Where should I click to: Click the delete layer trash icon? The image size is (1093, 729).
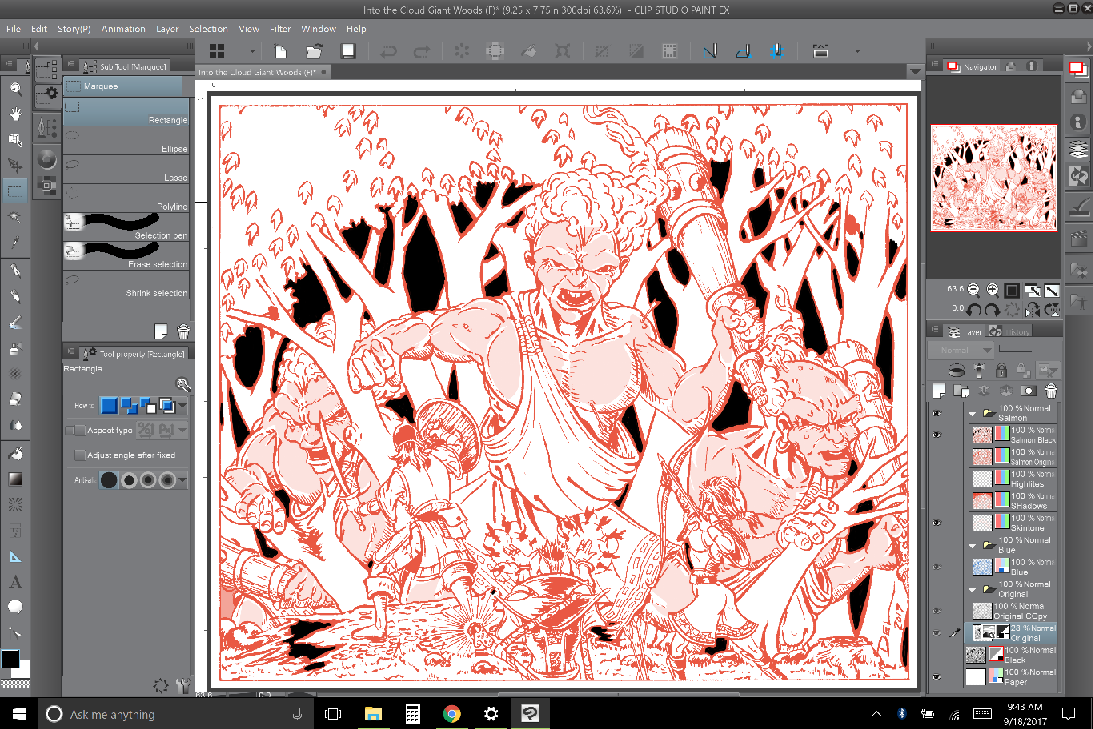[1050, 391]
